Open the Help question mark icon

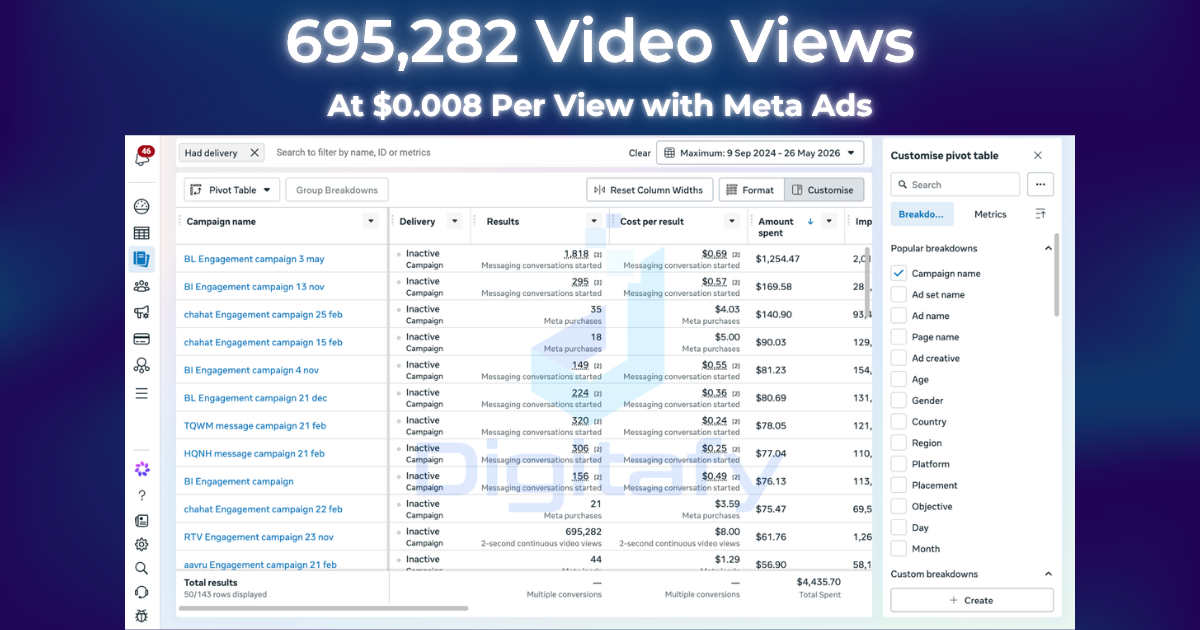[x=141, y=495]
